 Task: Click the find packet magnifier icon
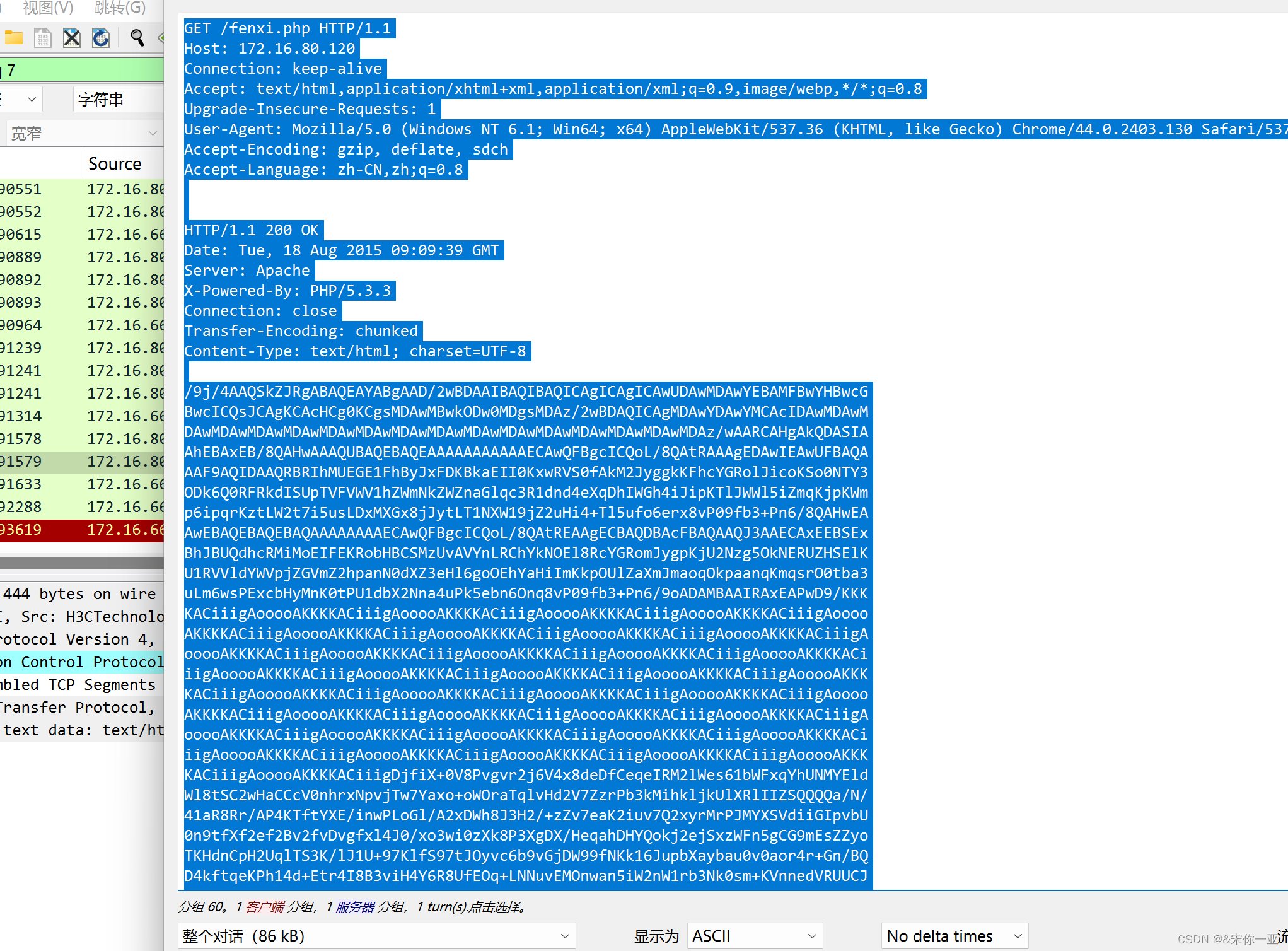[137, 38]
